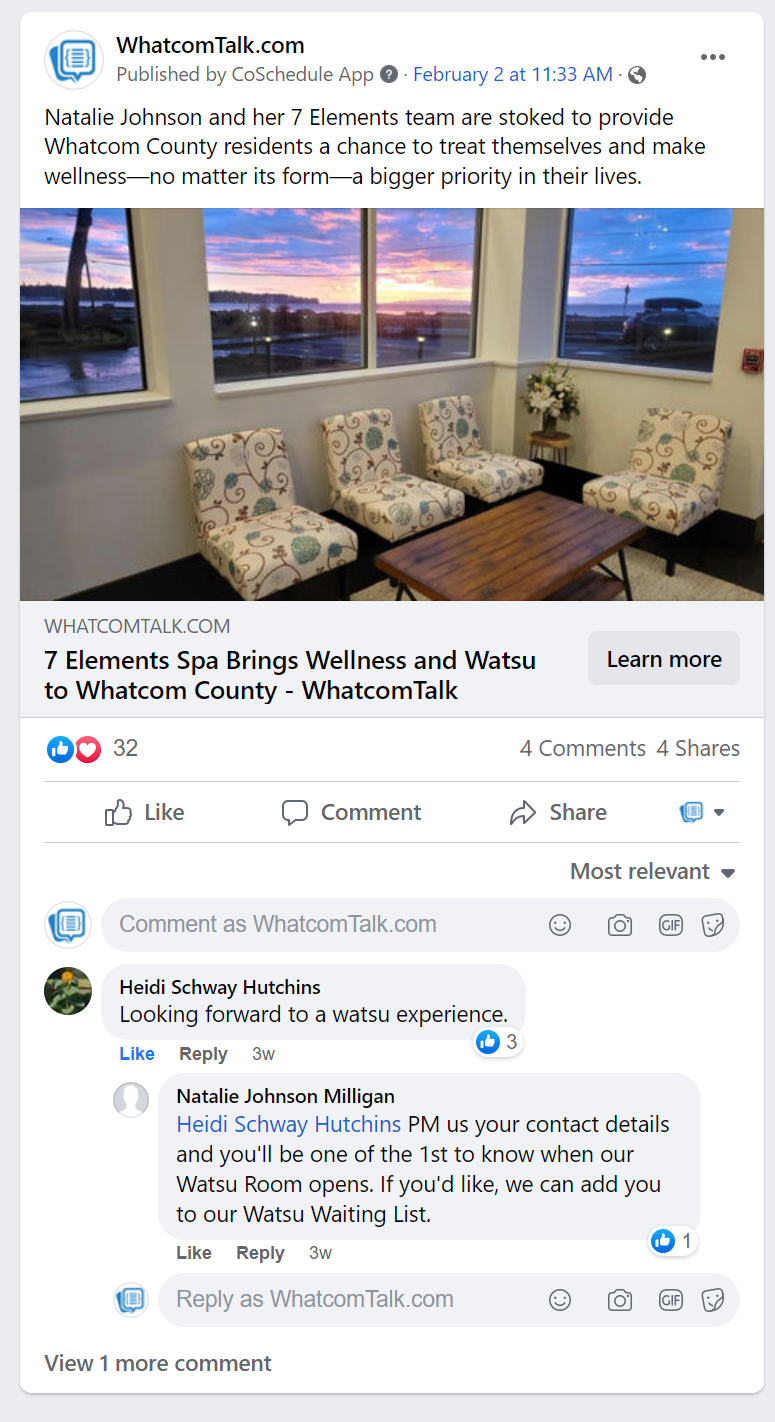Click the emoji icon in the reply box
The image size is (775, 1422).
click(560, 1300)
